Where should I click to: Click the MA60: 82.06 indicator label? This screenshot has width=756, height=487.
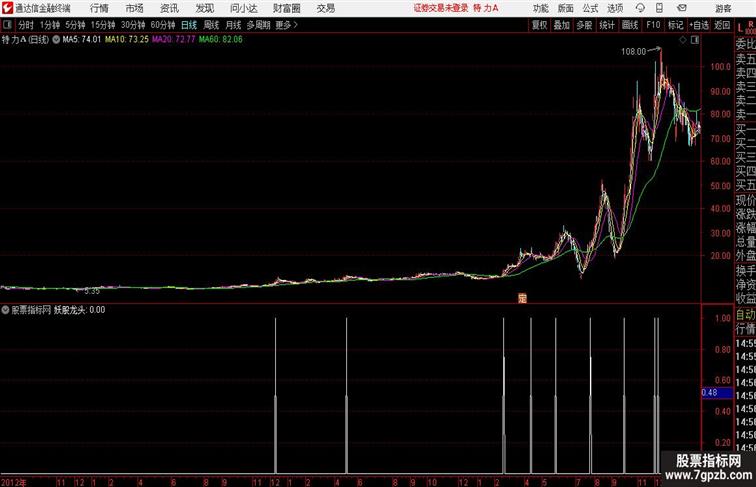click(221, 40)
